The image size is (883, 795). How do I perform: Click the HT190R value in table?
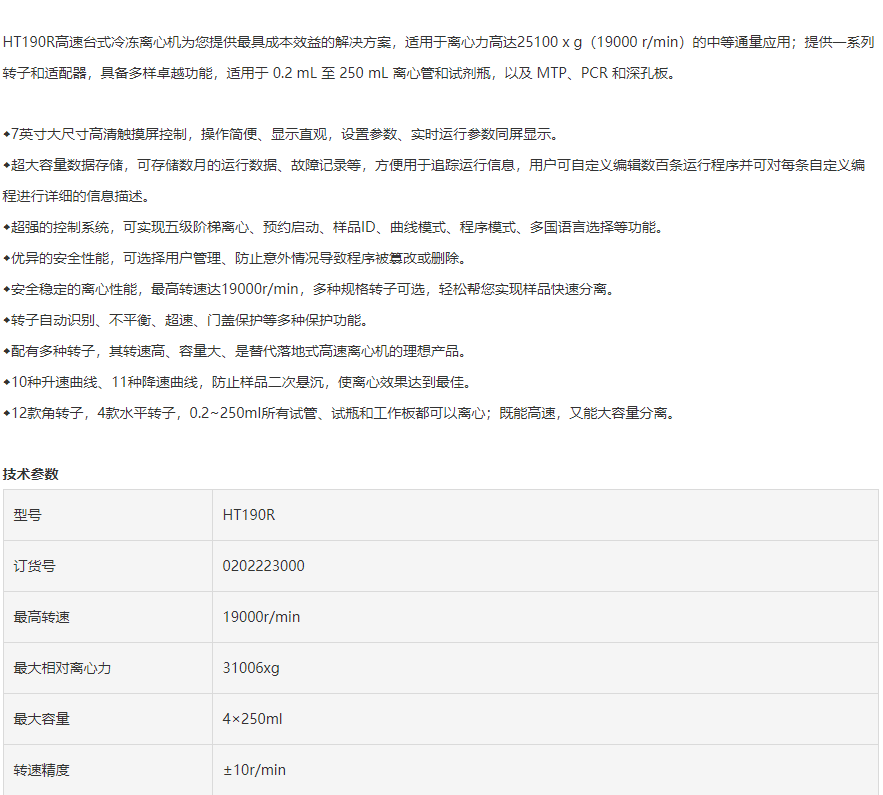248,515
